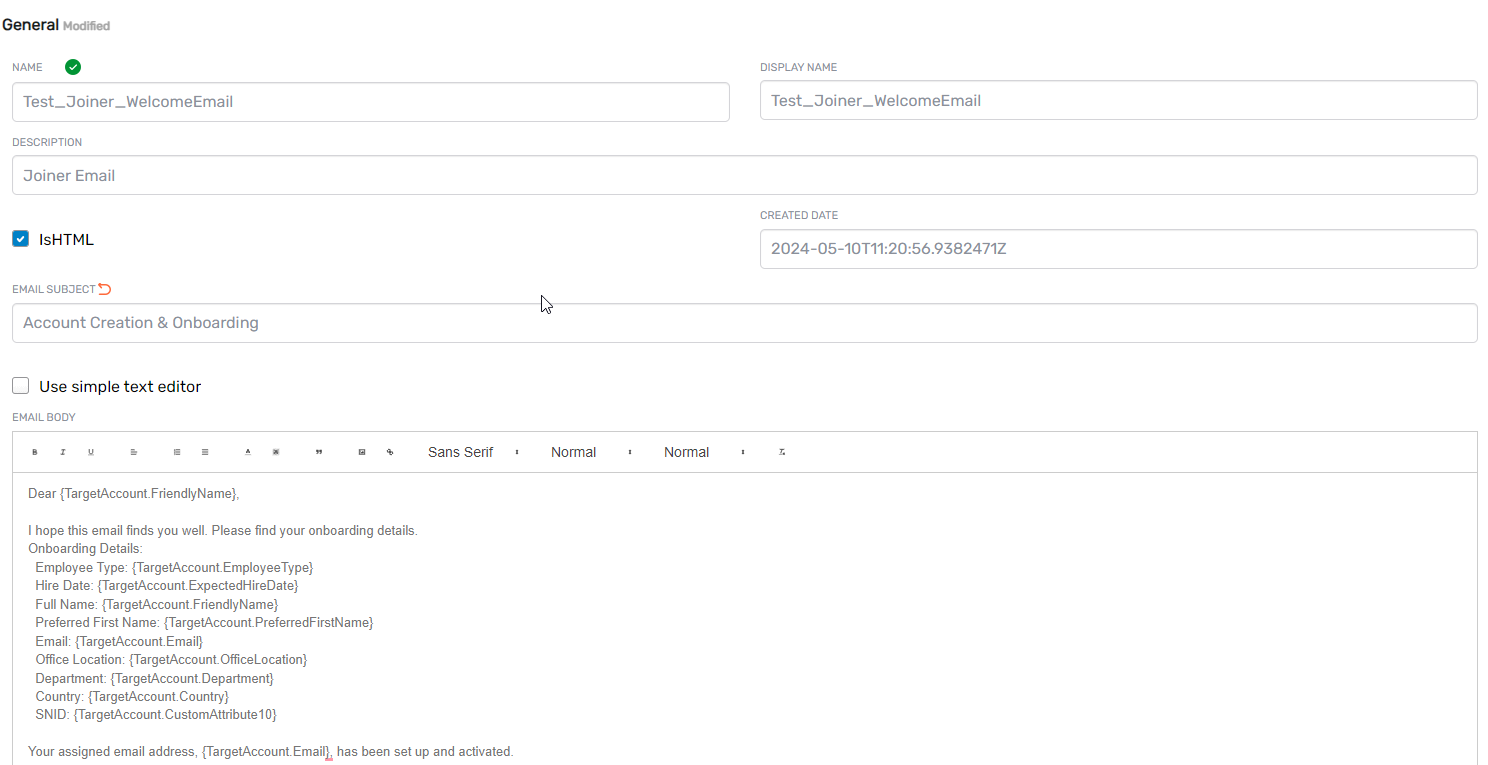This screenshot has width=1488, height=765.
Task: Open the font size Normal dropdown
Action: (573, 452)
